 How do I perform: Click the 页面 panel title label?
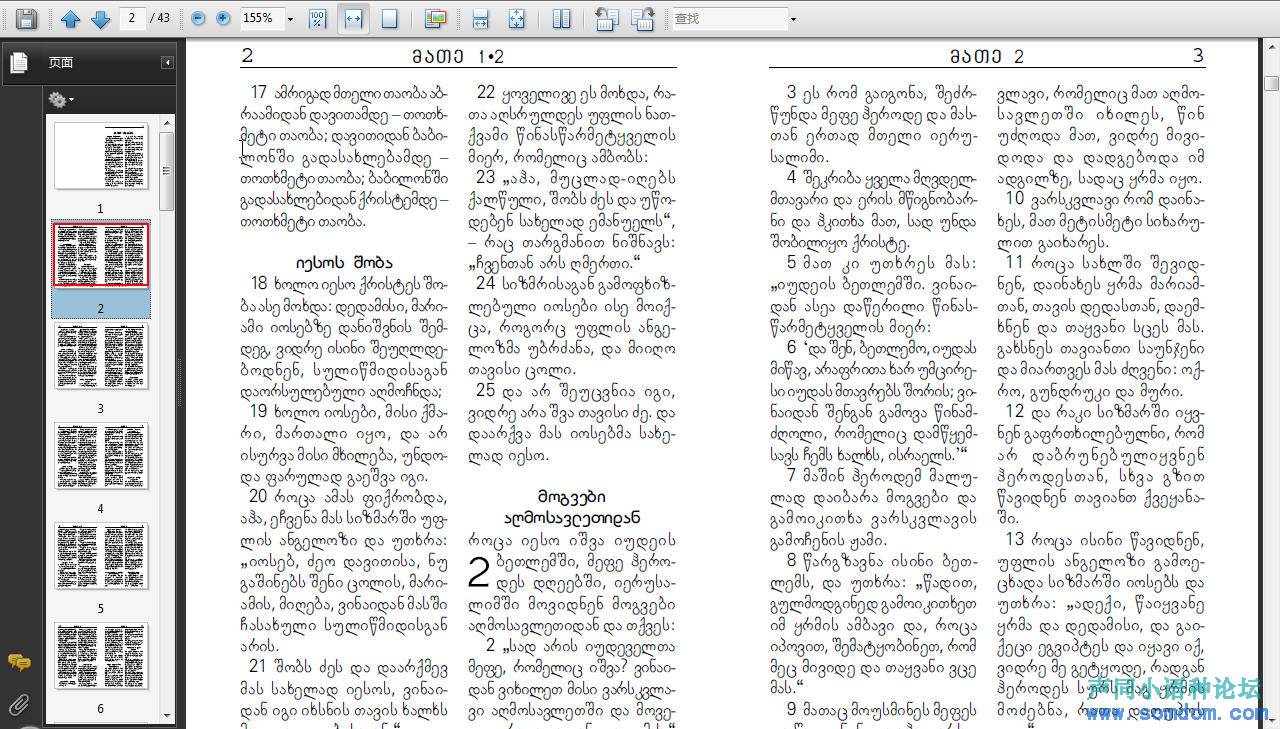click(61, 62)
